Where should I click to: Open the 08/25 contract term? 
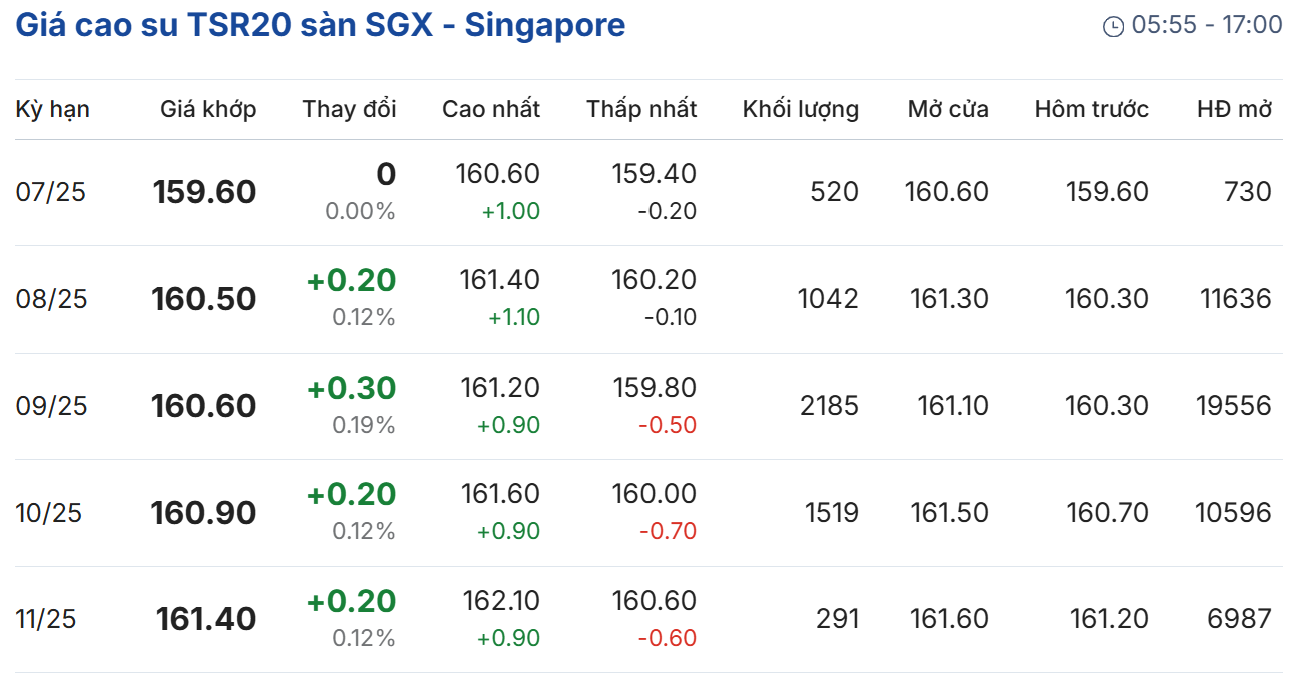click(51, 299)
